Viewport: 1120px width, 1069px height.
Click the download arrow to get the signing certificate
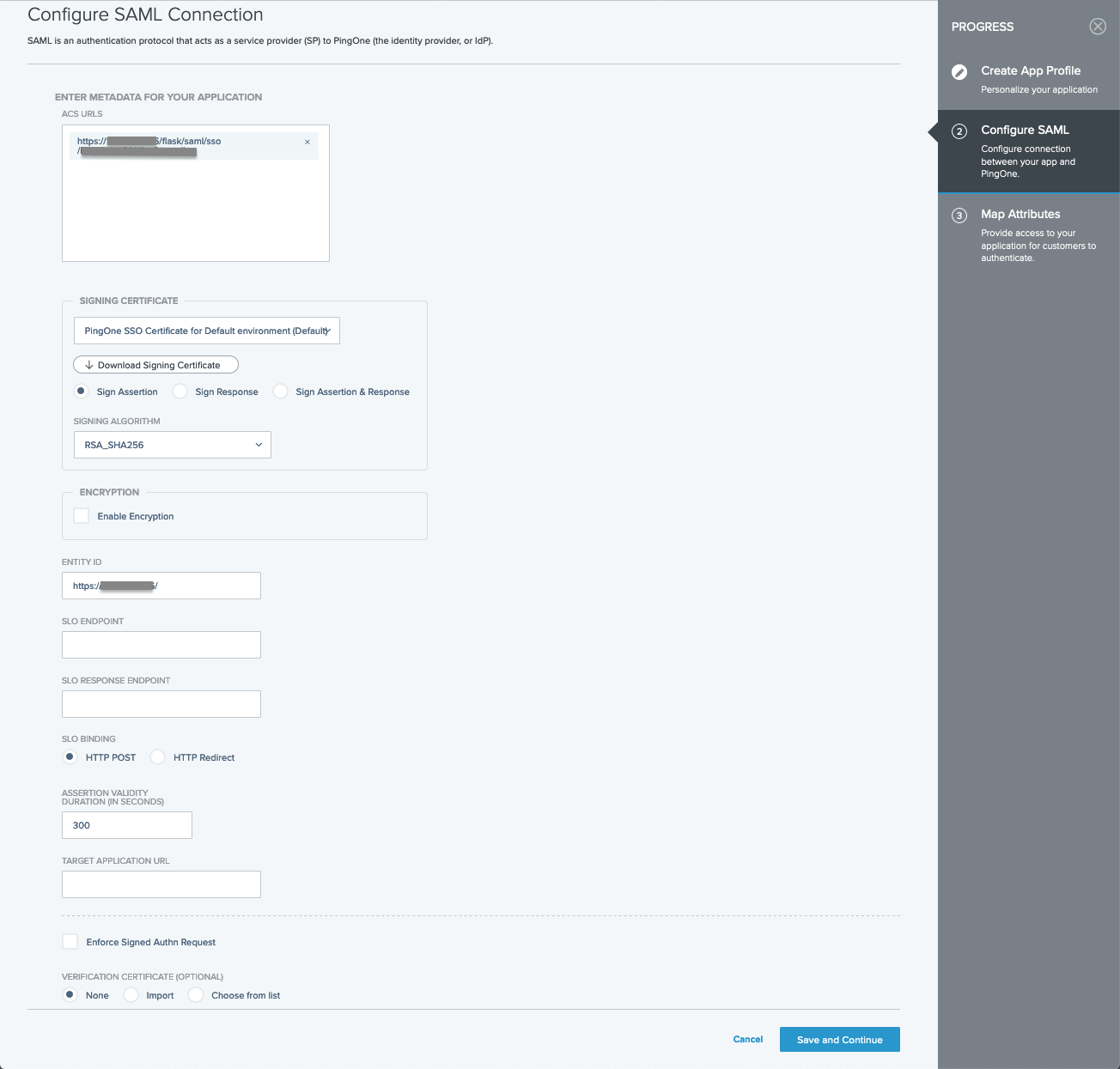pos(88,364)
